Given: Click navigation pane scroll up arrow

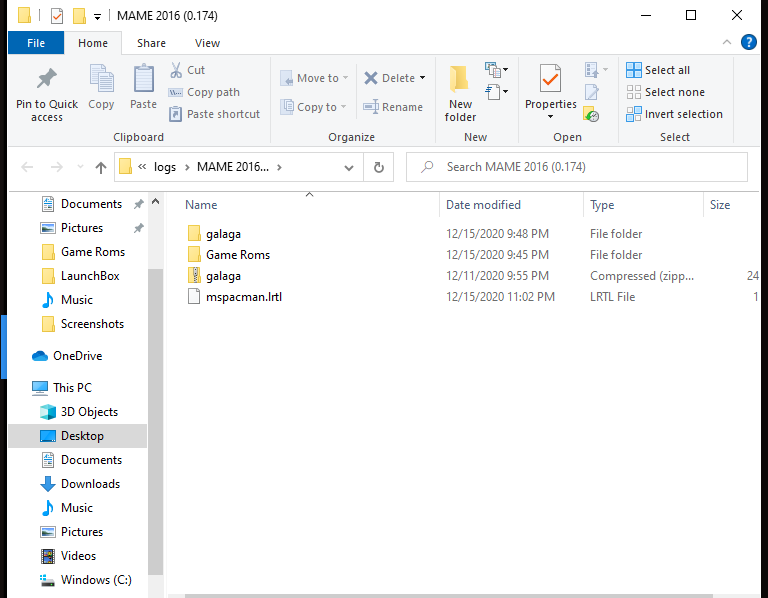Looking at the screenshot, I should pyautogui.click(x=155, y=201).
